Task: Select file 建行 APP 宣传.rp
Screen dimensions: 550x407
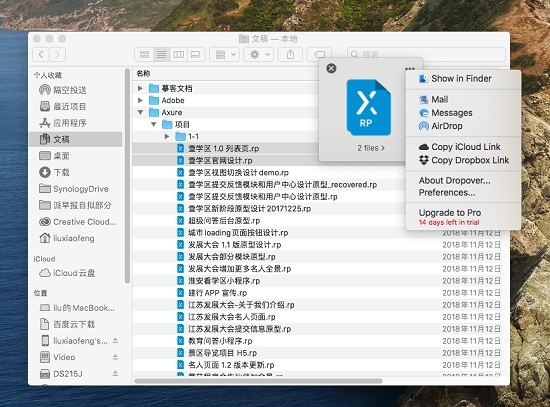Action: coord(217,293)
